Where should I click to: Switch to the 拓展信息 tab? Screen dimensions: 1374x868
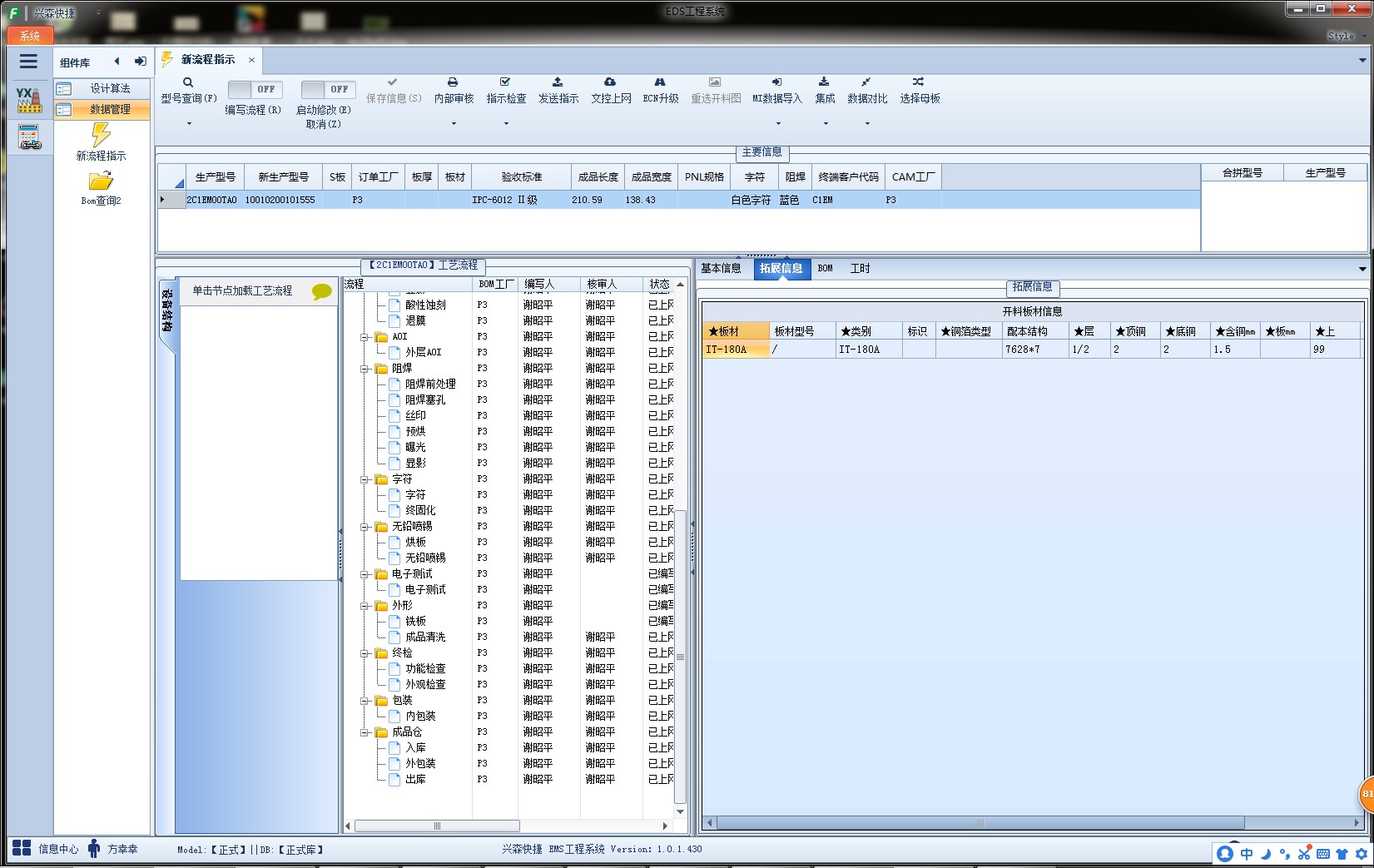point(781,268)
